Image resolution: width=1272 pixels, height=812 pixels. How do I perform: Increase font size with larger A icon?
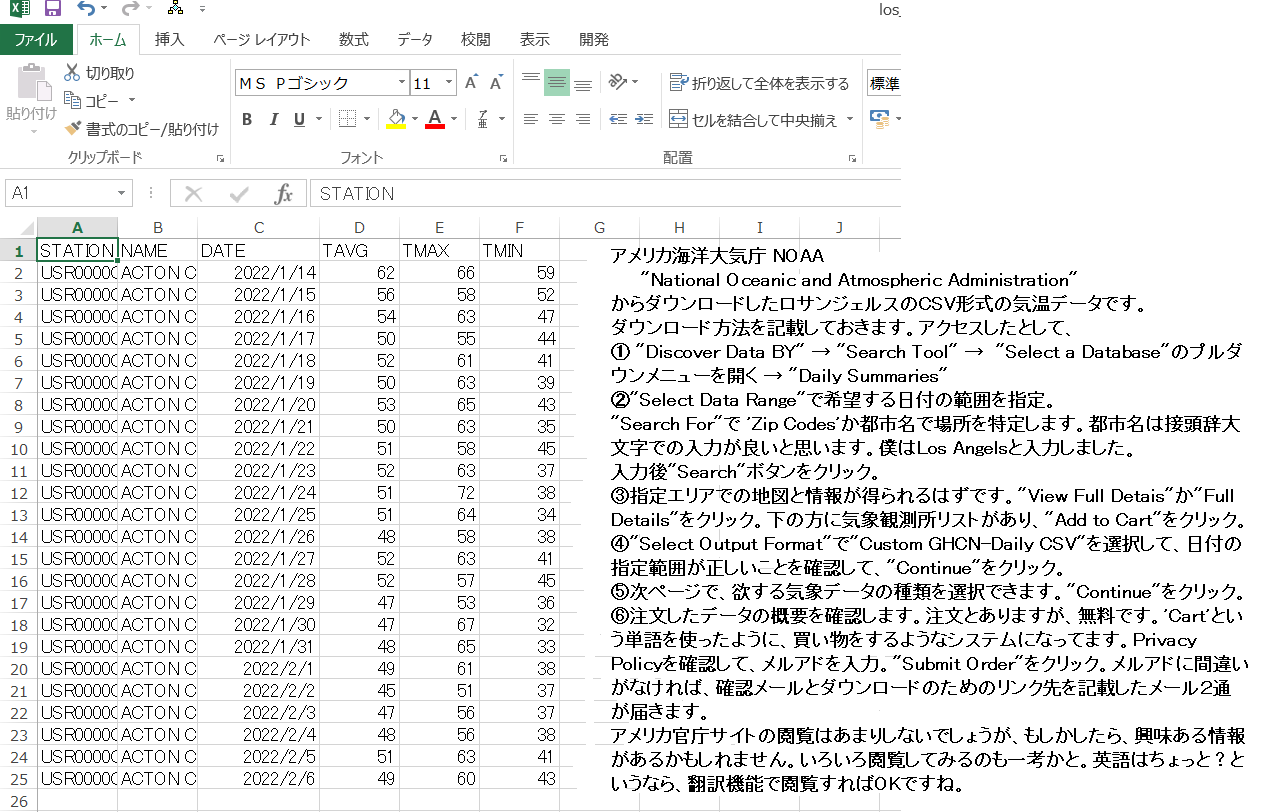(471, 83)
